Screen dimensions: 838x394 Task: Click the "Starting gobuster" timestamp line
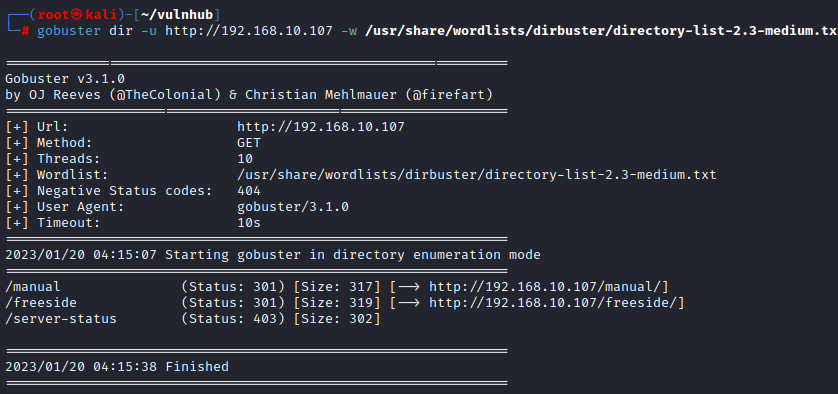273,254
